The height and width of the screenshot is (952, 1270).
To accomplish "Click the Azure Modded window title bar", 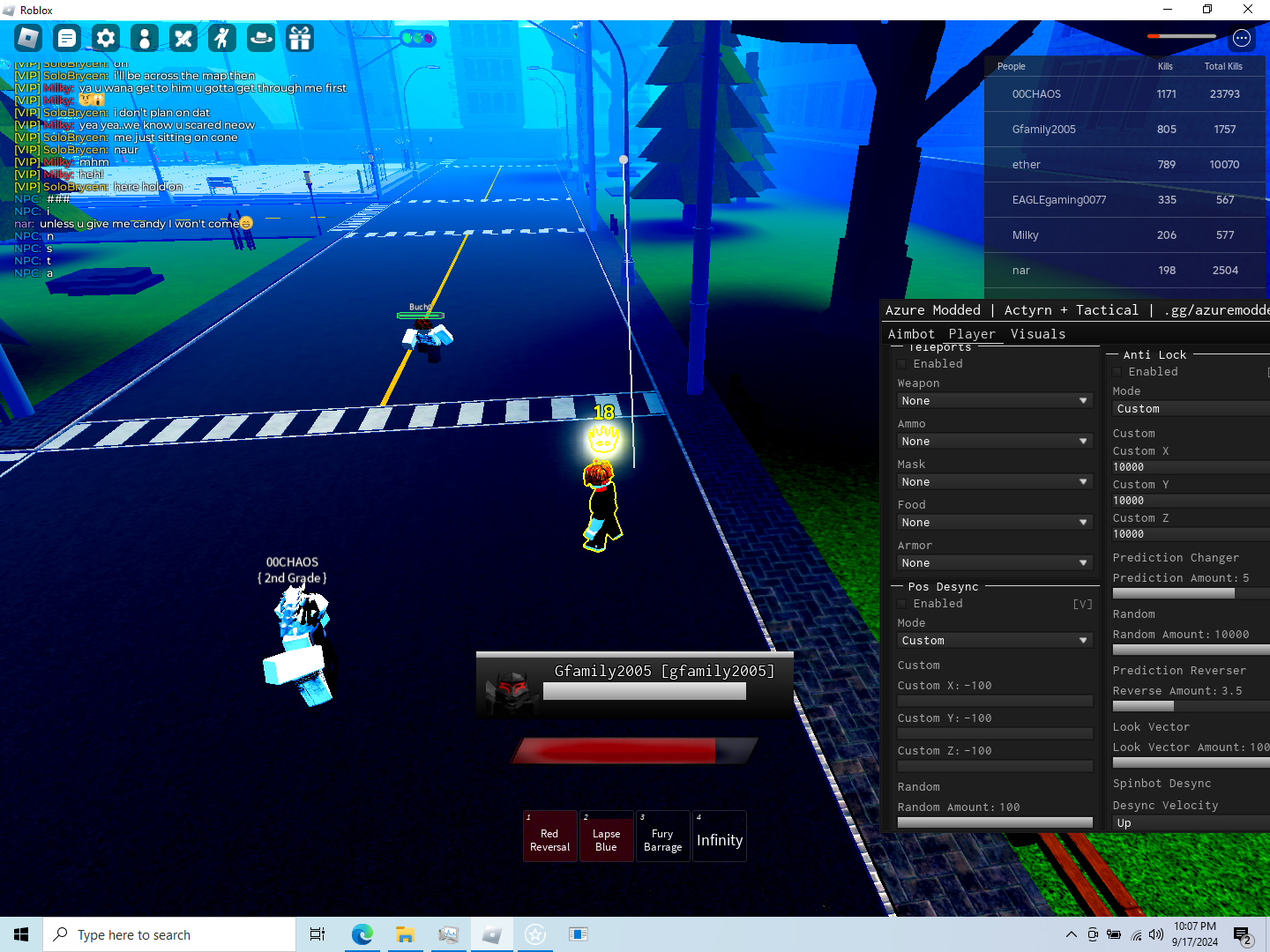I will 1076,310.
